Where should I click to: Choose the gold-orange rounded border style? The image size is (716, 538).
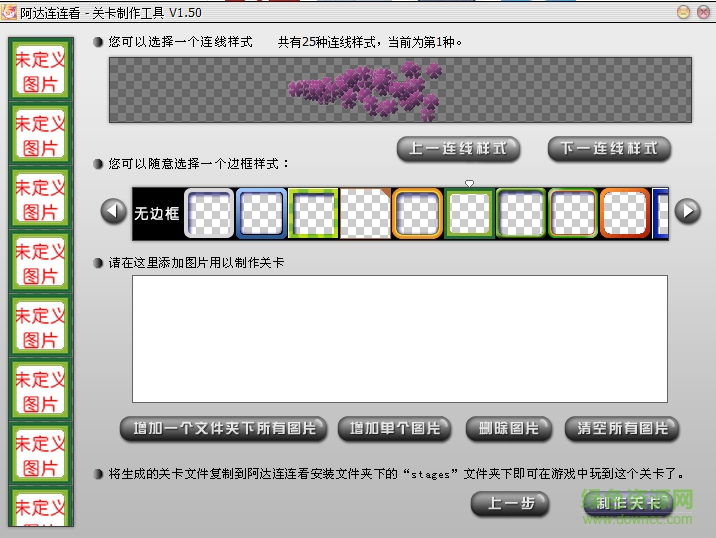(x=417, y=213)
